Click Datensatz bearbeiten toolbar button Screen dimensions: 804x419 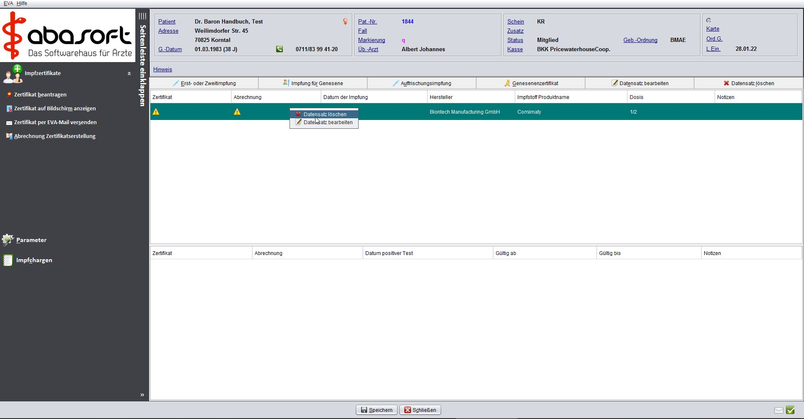click(x=639, y=83)
